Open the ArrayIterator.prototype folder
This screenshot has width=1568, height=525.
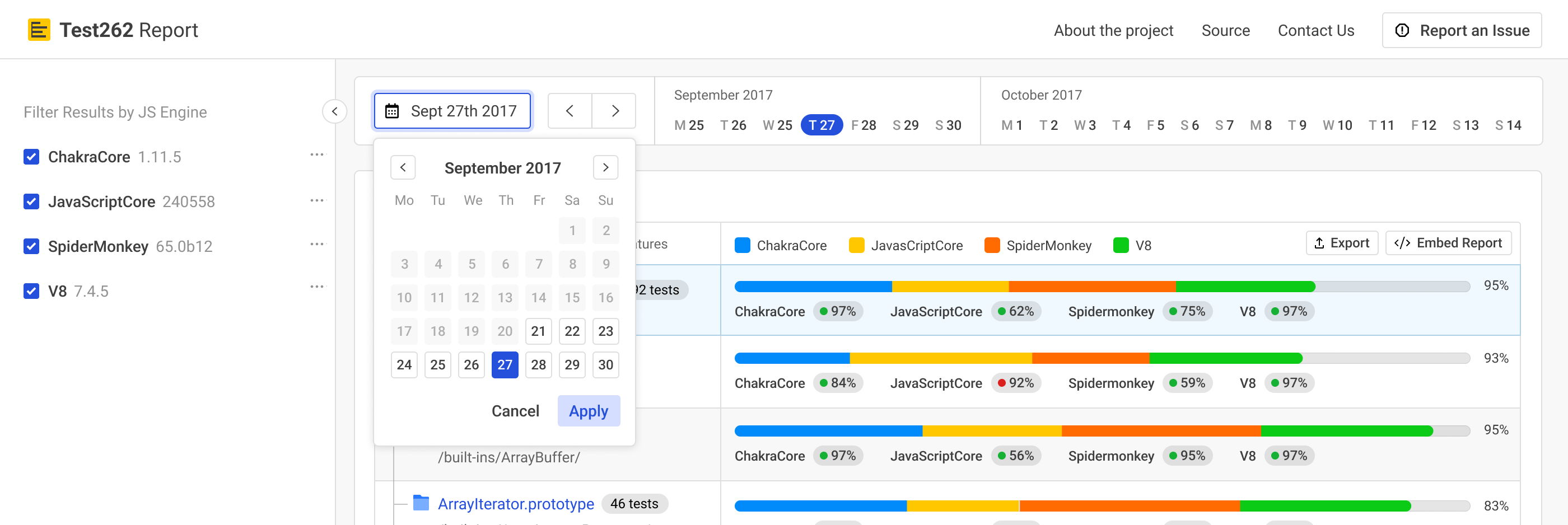pos(515,503)
